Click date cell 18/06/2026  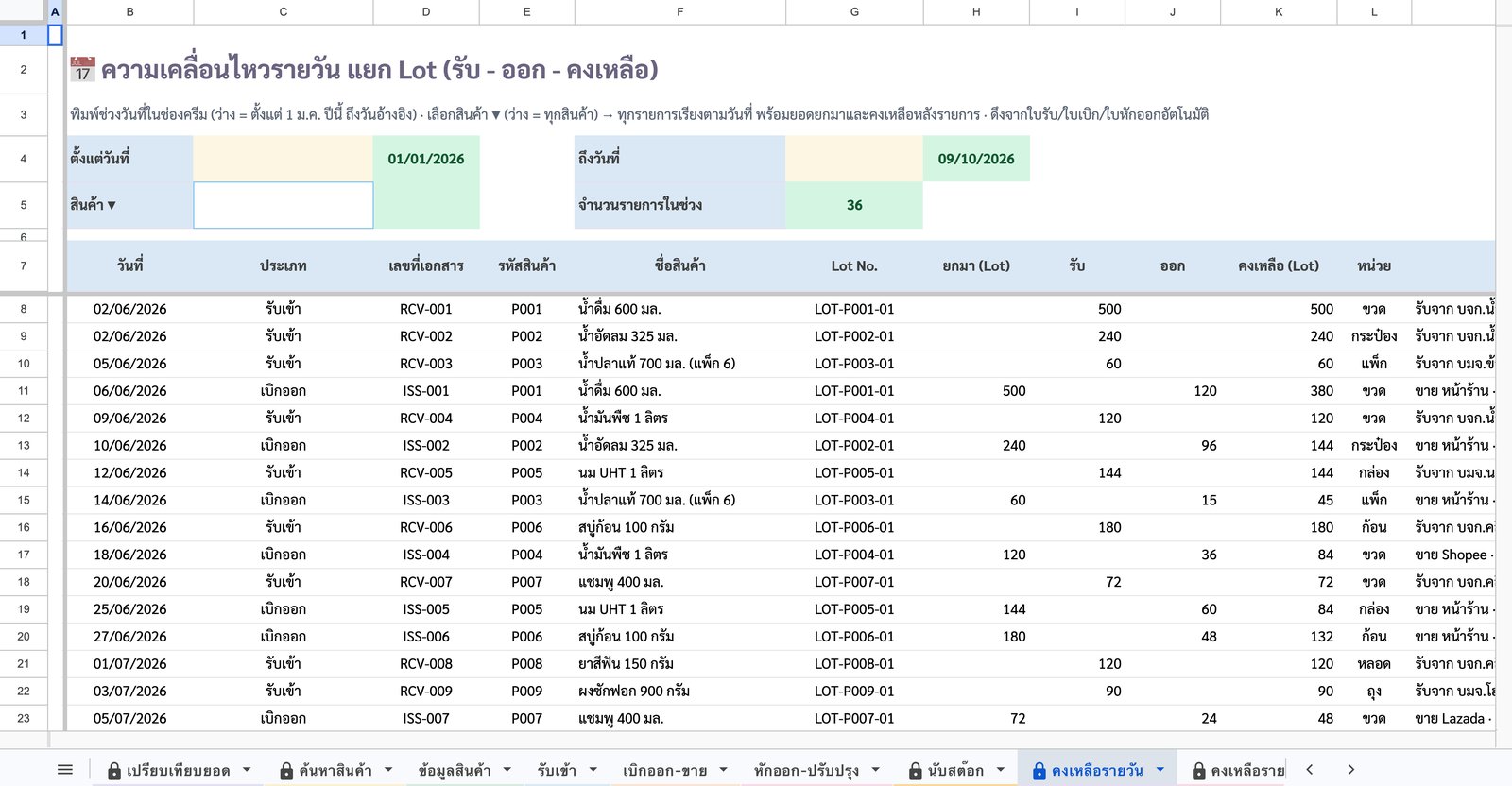click(130, 555)
